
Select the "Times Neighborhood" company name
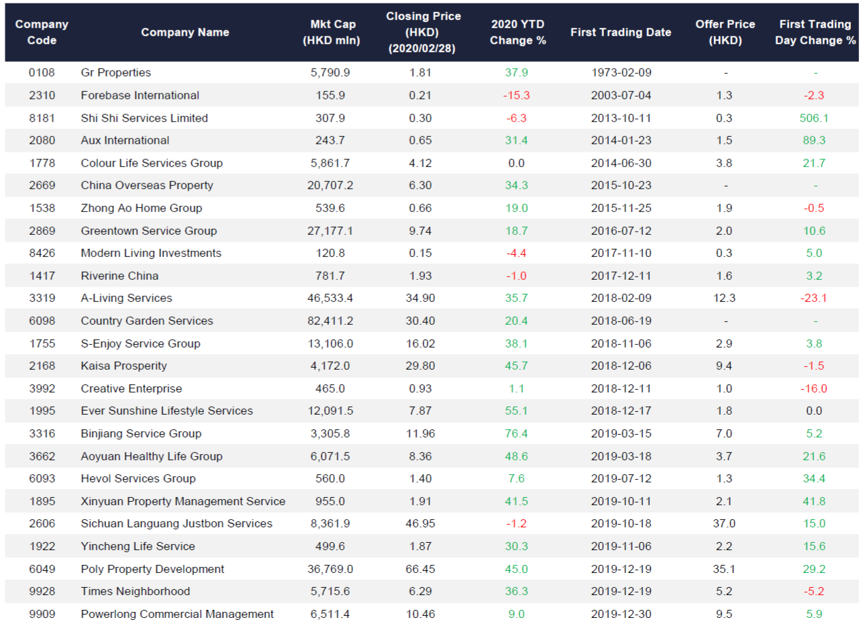point(135,591)
